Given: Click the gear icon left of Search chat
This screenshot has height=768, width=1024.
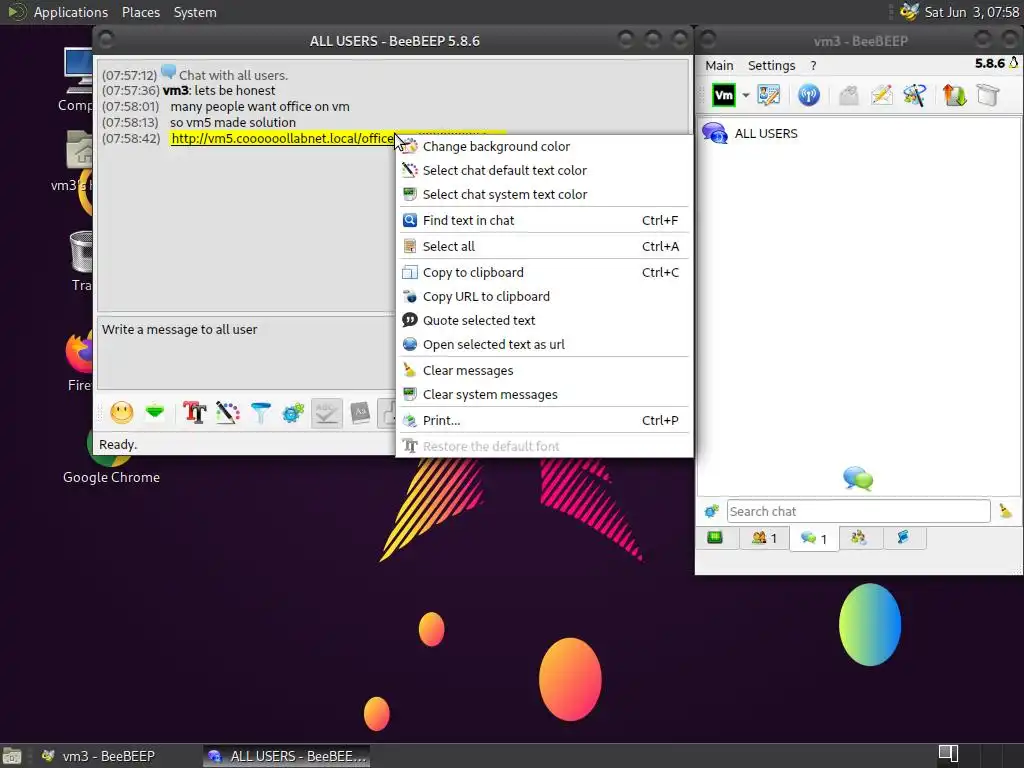Looking at the screenshot, I should 711,511.
